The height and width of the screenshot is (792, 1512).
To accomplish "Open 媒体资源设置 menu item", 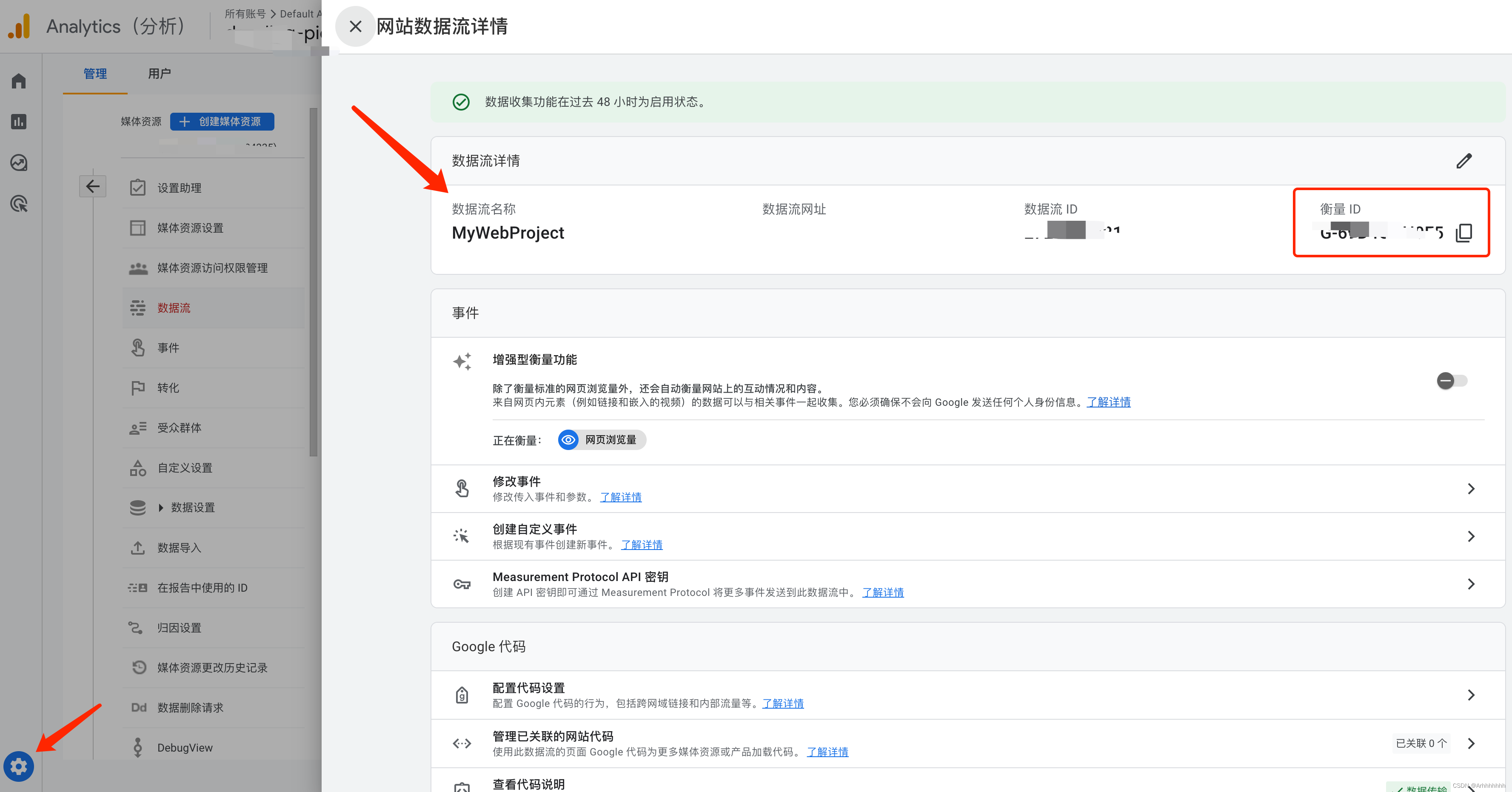I will click(x=214, y=228).
